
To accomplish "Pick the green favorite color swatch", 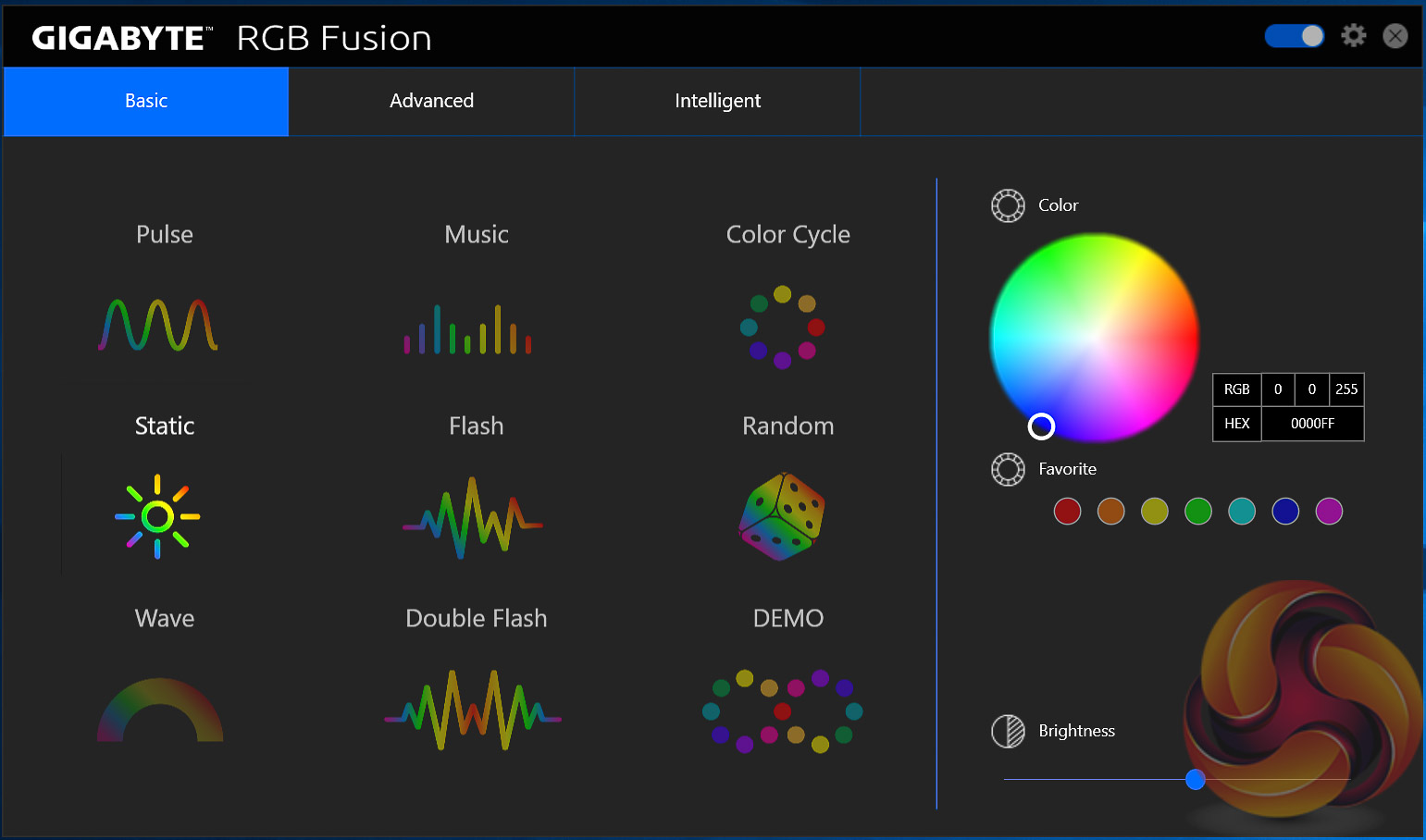I will tap(1198, 511).
